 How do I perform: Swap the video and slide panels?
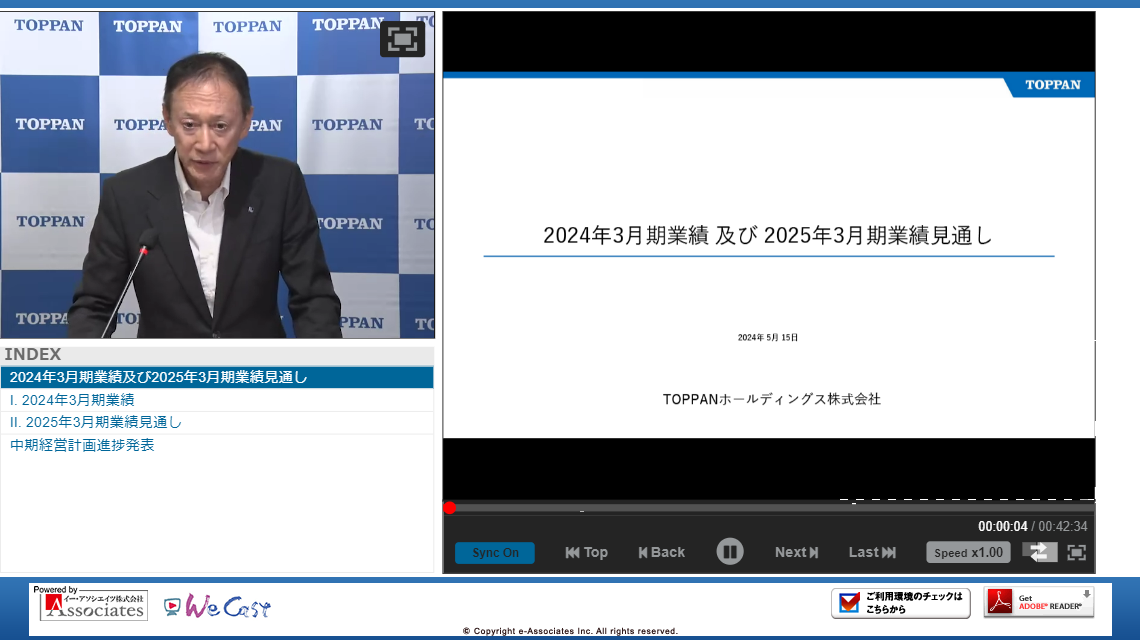coord(1039,552)
